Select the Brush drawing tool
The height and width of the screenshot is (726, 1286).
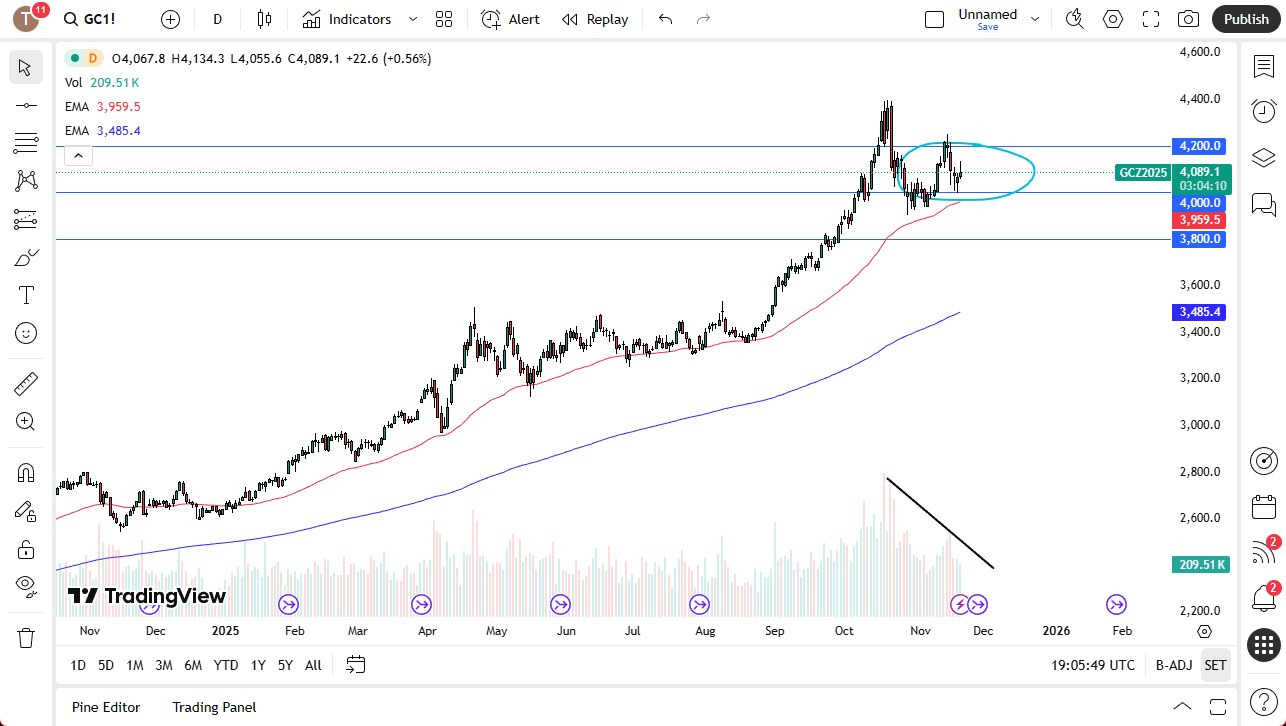(26, 257)
